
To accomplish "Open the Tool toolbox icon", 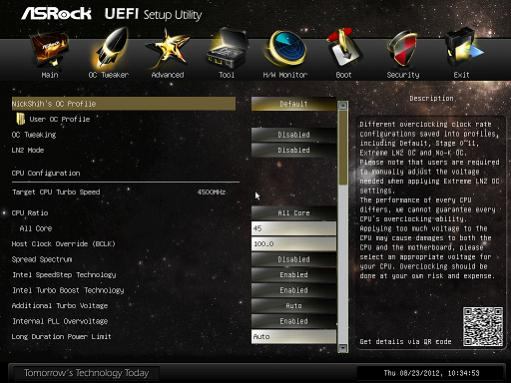I will tap(227, 49).
